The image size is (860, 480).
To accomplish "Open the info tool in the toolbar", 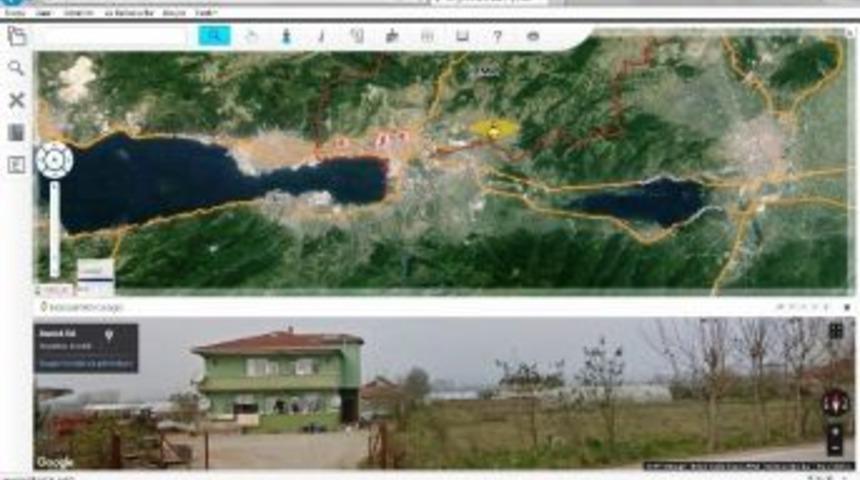I will tap(322, 37).
